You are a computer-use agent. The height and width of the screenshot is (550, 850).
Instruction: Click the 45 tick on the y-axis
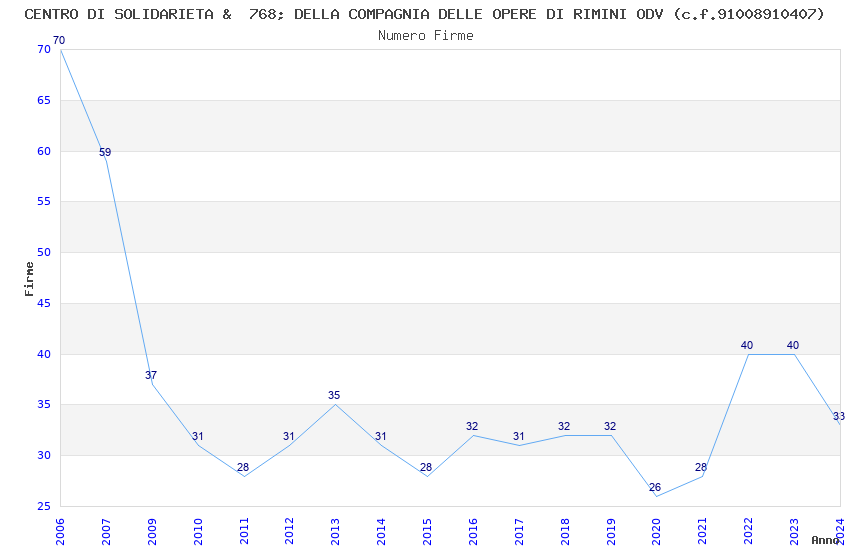44,303
